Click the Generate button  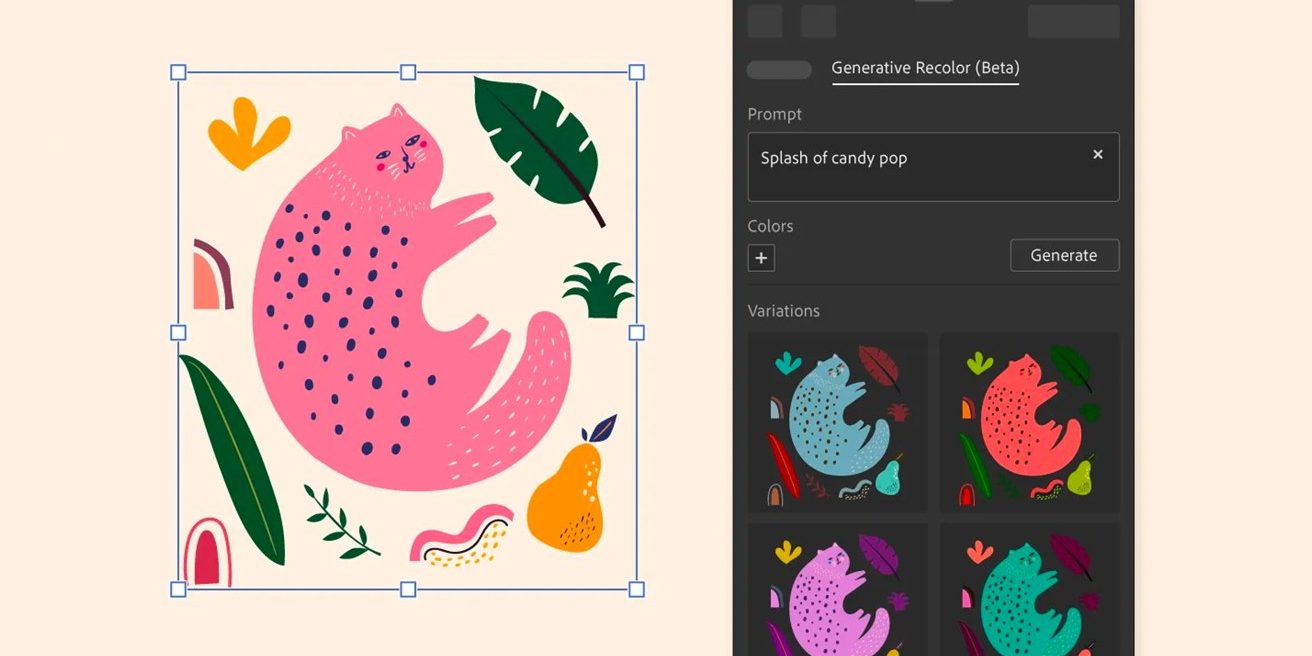[1064, 255]
